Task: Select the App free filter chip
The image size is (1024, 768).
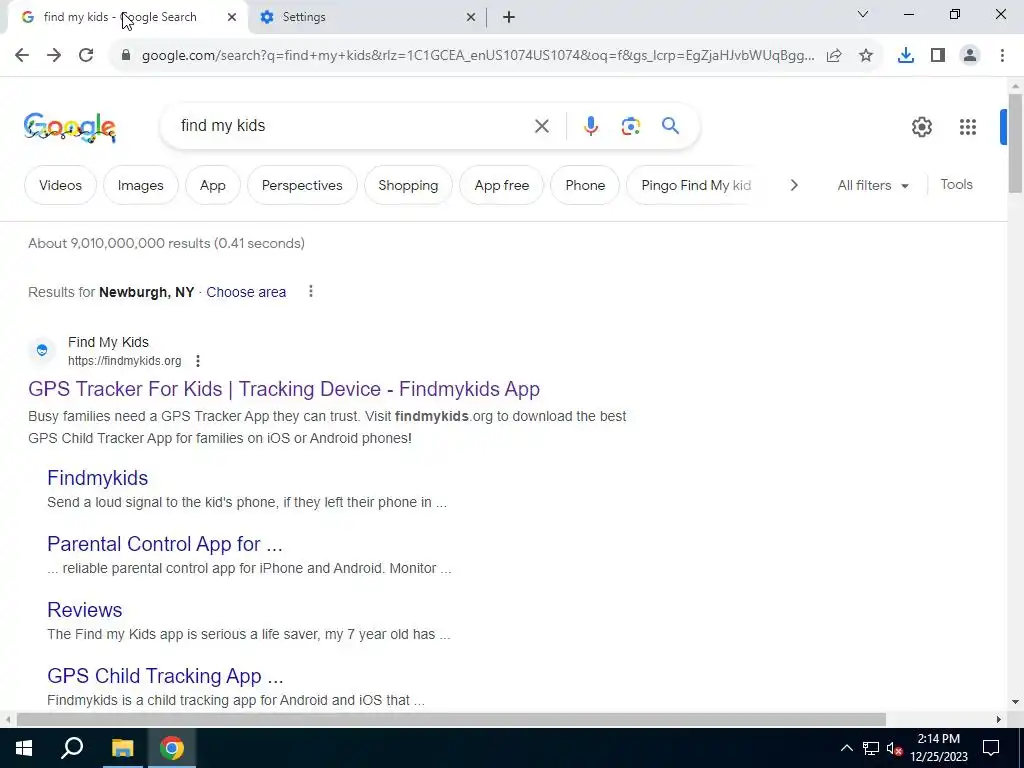Action: 502,185
